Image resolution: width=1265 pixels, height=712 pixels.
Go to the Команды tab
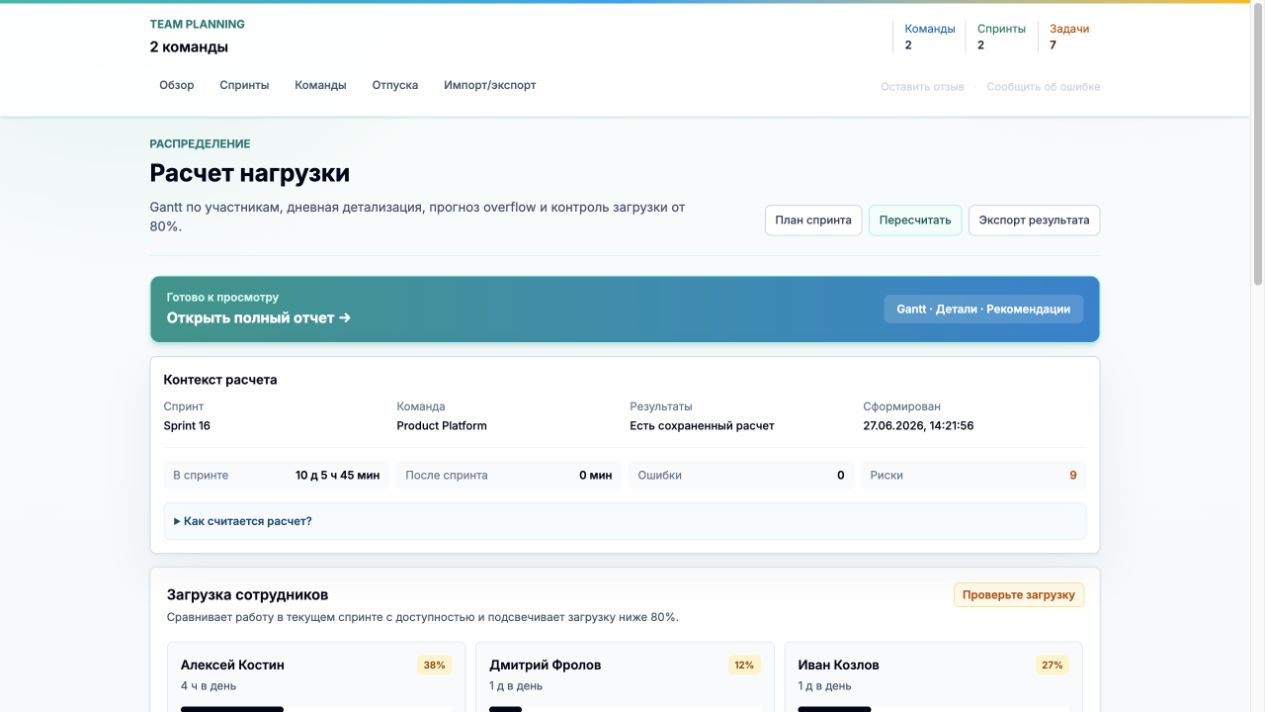pyautogui.click(x=320, y=85)
